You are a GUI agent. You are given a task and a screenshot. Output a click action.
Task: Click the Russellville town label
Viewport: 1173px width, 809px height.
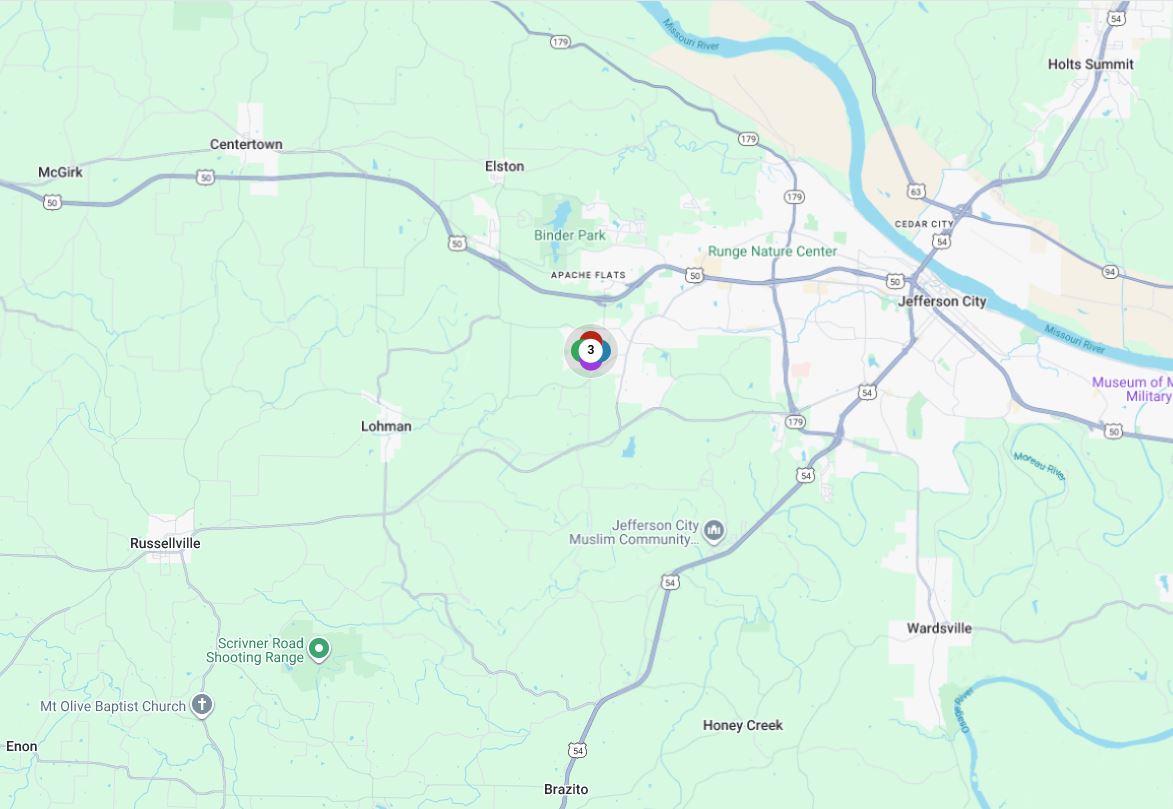[165, 543]
